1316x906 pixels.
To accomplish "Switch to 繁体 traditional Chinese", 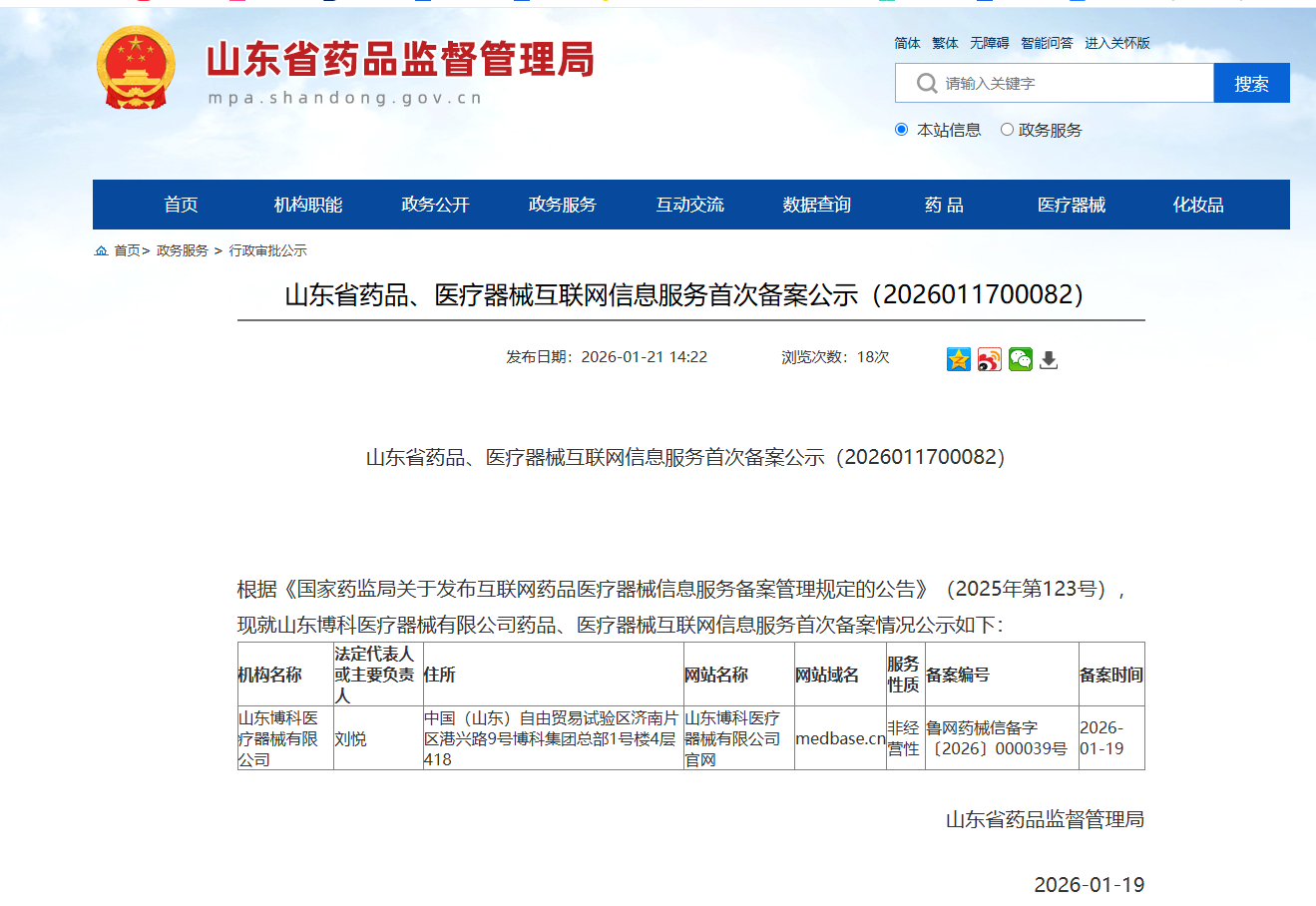I will (945, 43).
